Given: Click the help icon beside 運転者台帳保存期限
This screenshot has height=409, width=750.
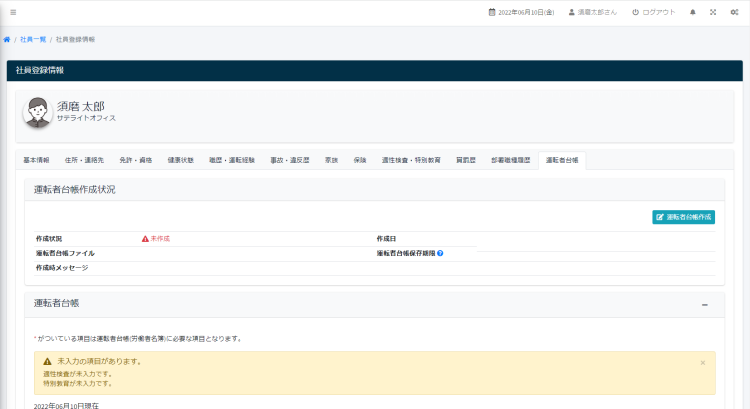Looking at the screenshot, I should (440, 253).
